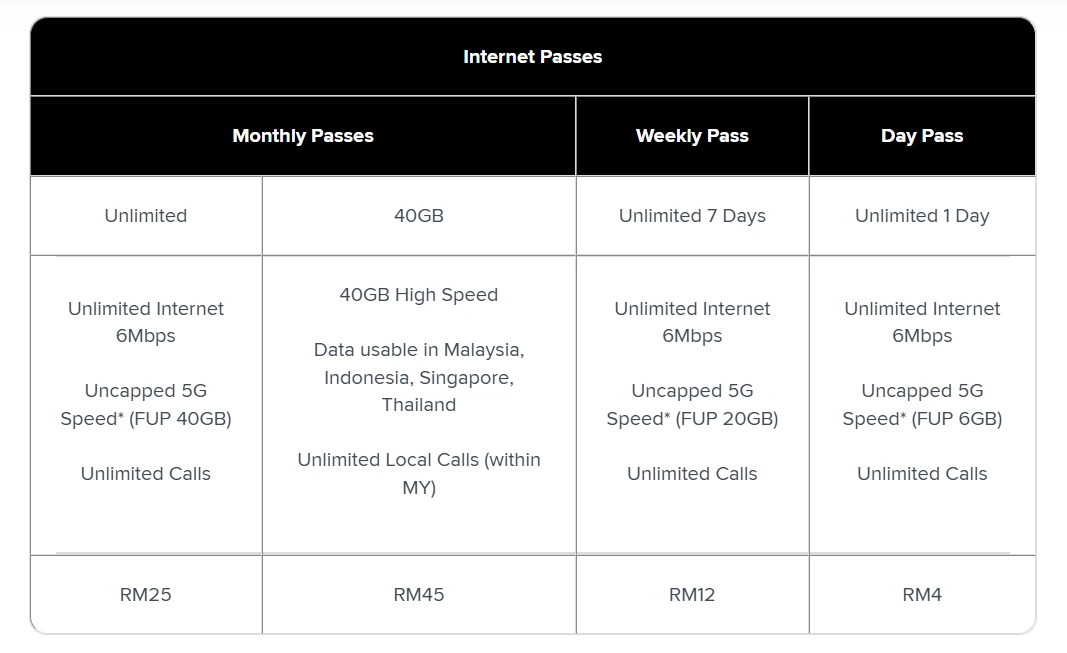1067x653 pixels.
Task: Click the RM45 price cell
Action: click(419, 595)
